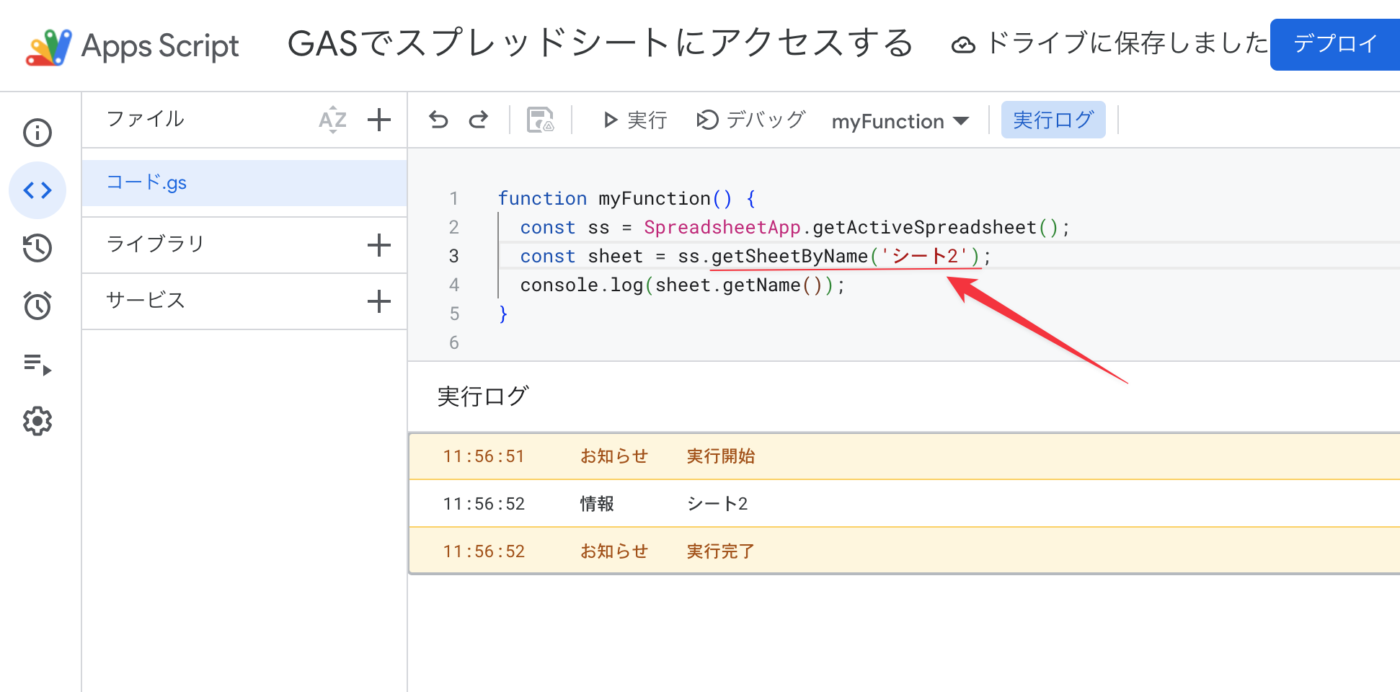Click the project title to rename it

(x=600, y=44)
